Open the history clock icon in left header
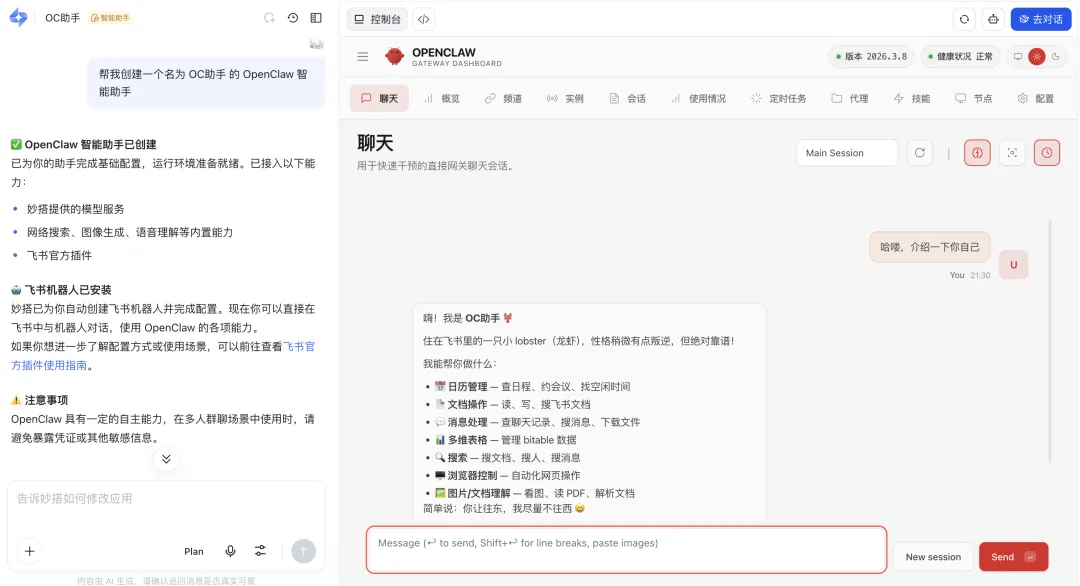Screen dimensions: 1080x586 293,18
